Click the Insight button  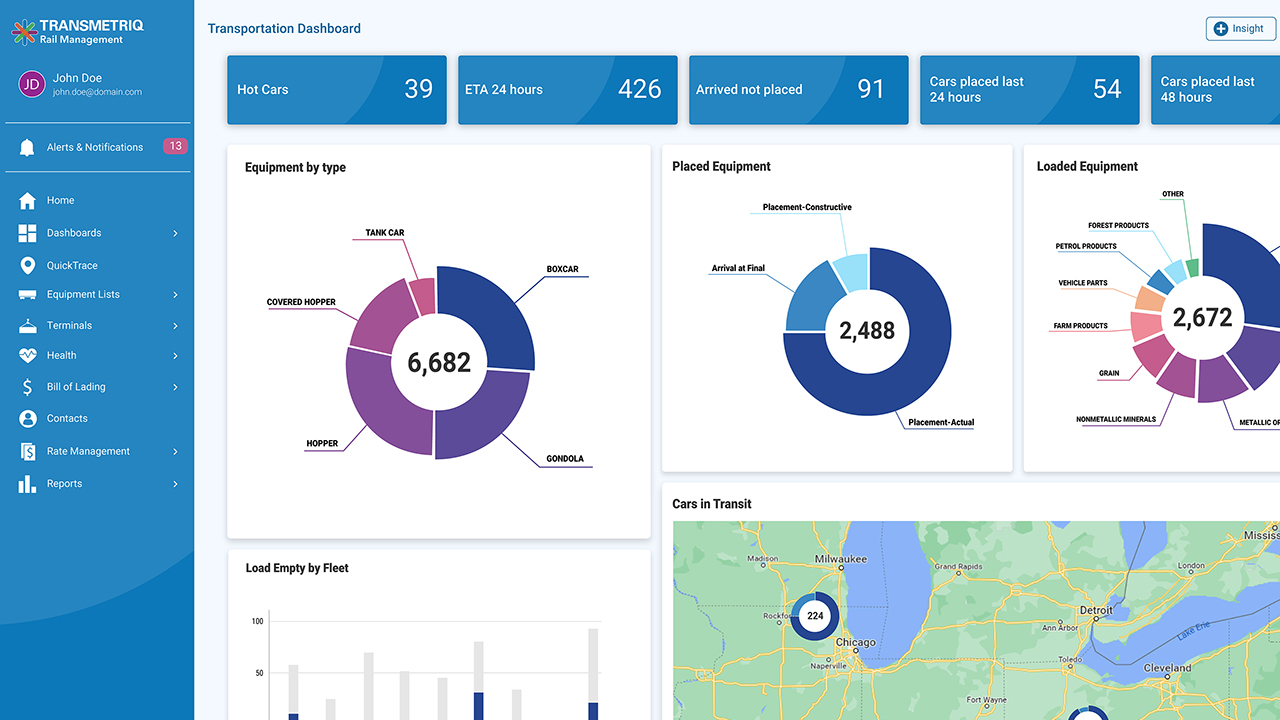pos(1240,28)
